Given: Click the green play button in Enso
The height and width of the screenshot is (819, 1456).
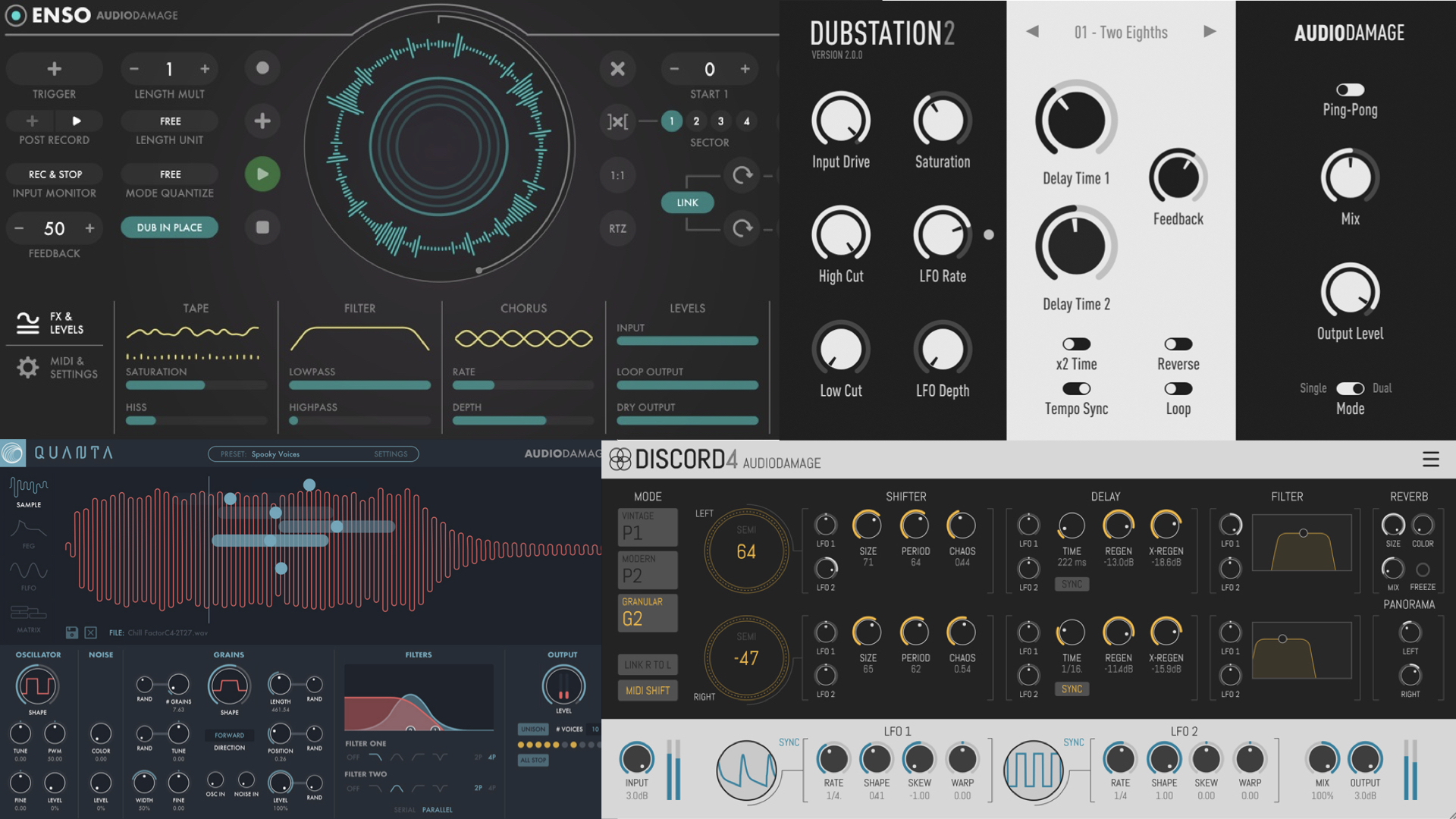Looking at the screenshot, I should 262,174.
